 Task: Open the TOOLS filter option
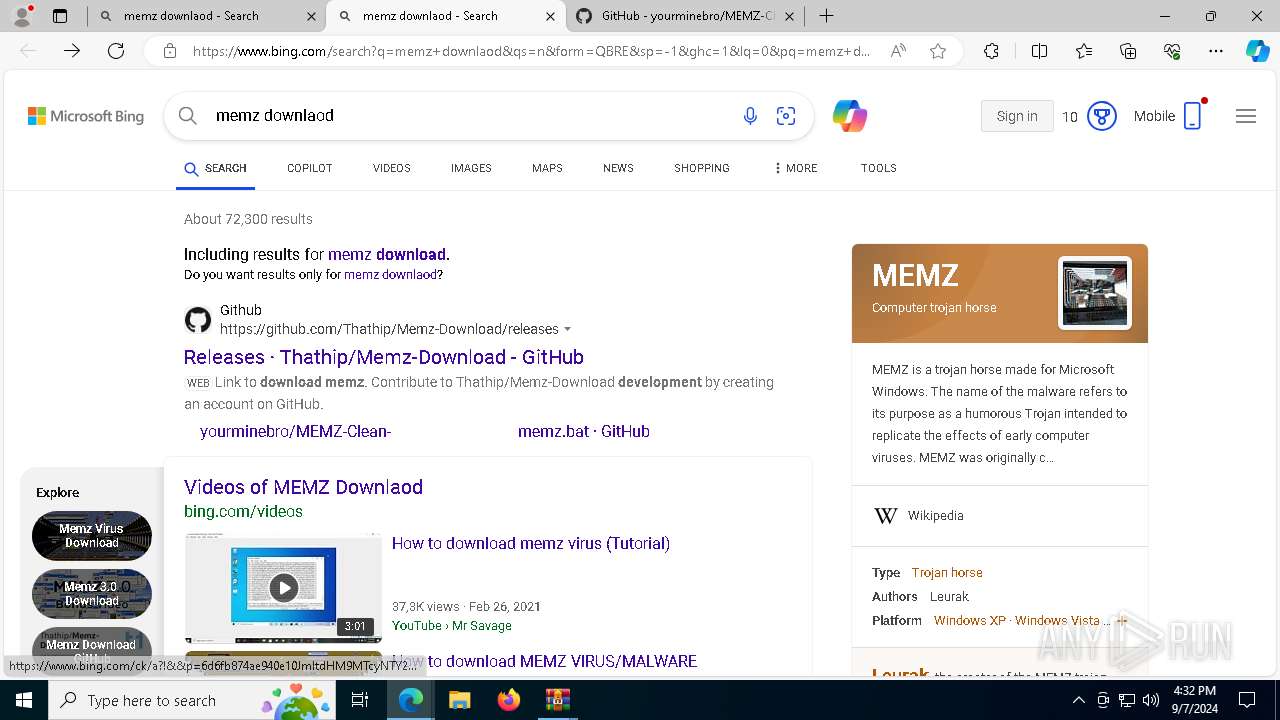(879, 168)
